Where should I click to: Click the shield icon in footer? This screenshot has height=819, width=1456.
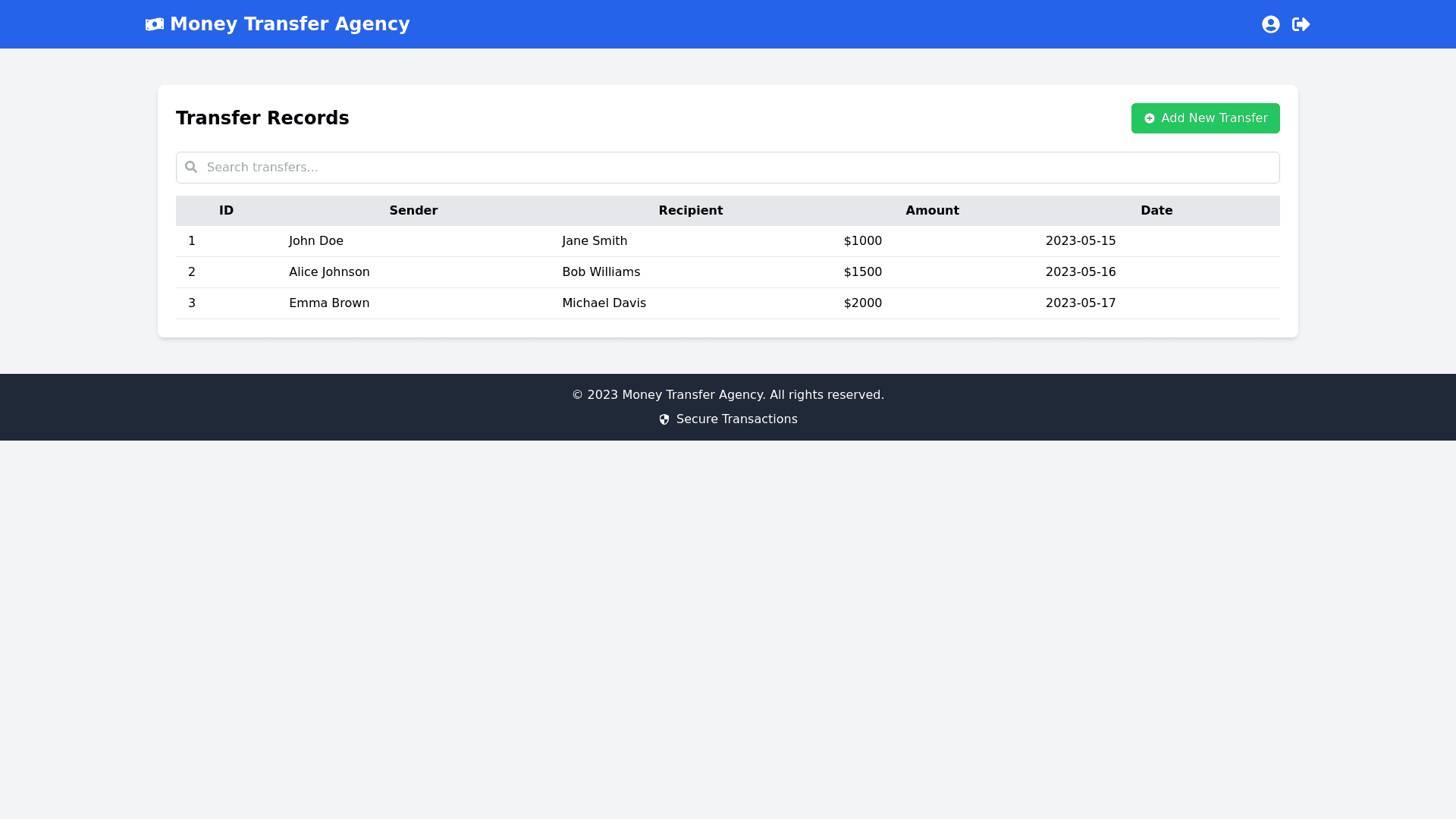point(664,419)
